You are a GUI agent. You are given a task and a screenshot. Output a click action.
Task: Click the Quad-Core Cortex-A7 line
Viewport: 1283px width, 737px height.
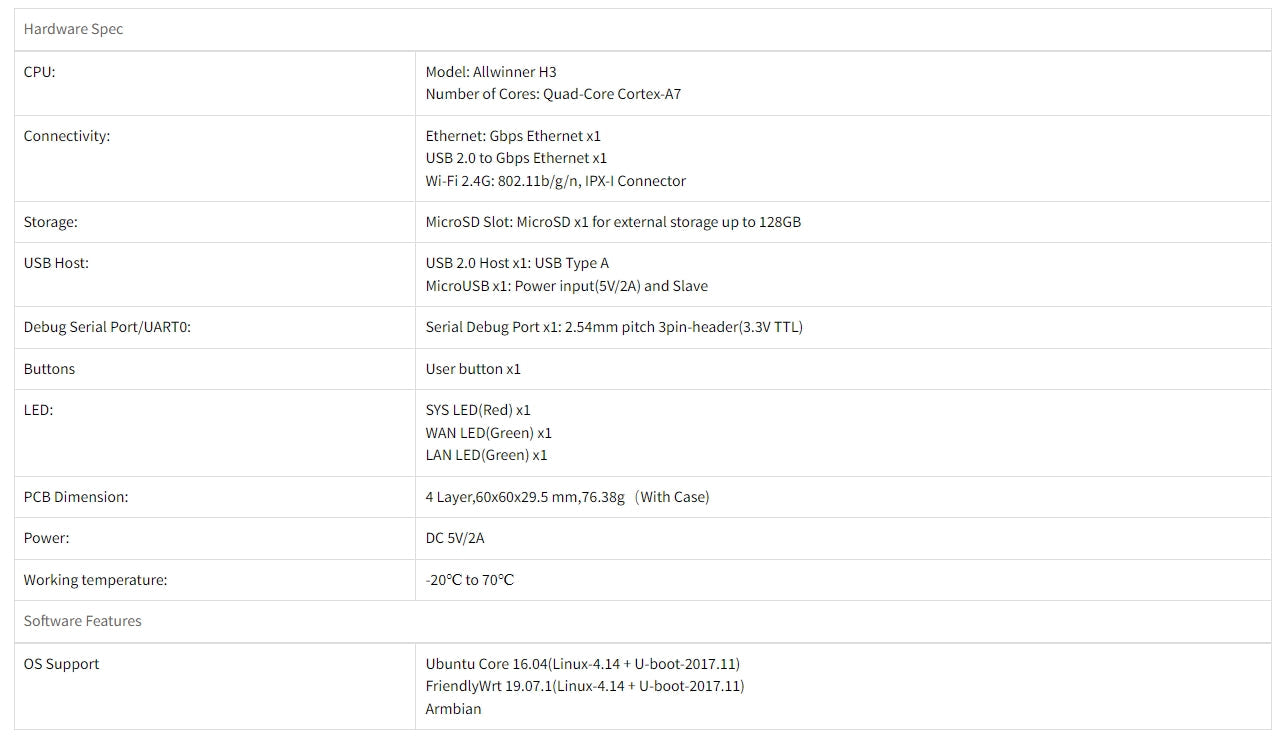pos(553,94)
